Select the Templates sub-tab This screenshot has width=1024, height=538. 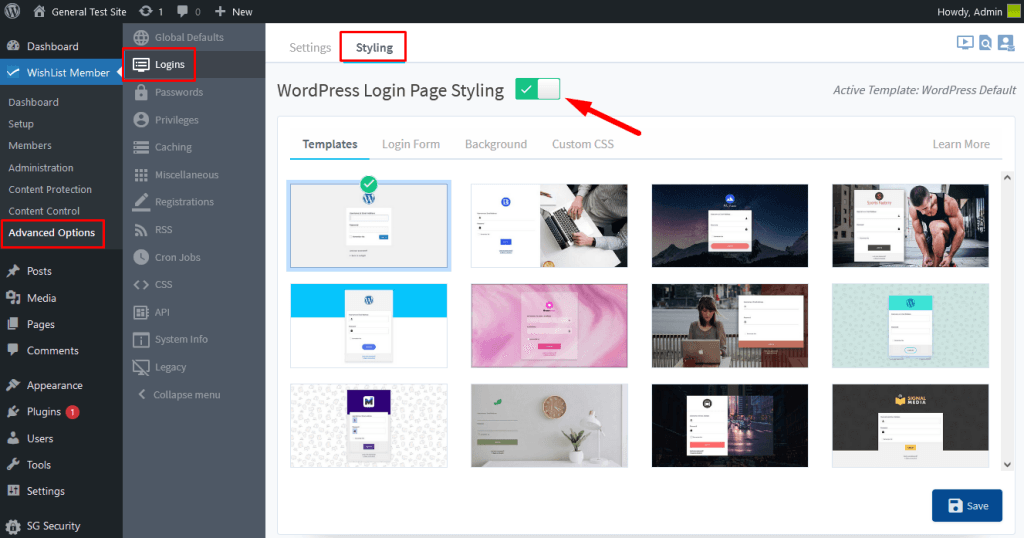330,144
